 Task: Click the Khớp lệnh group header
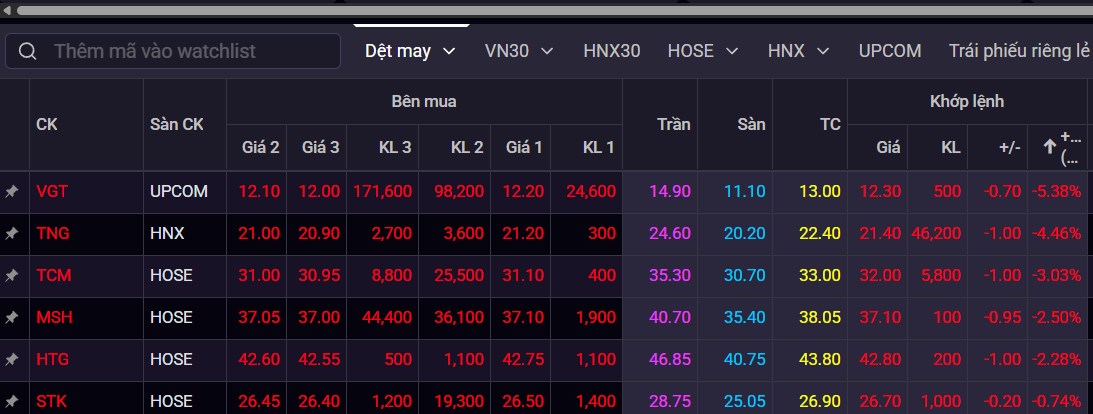[967, 102]
